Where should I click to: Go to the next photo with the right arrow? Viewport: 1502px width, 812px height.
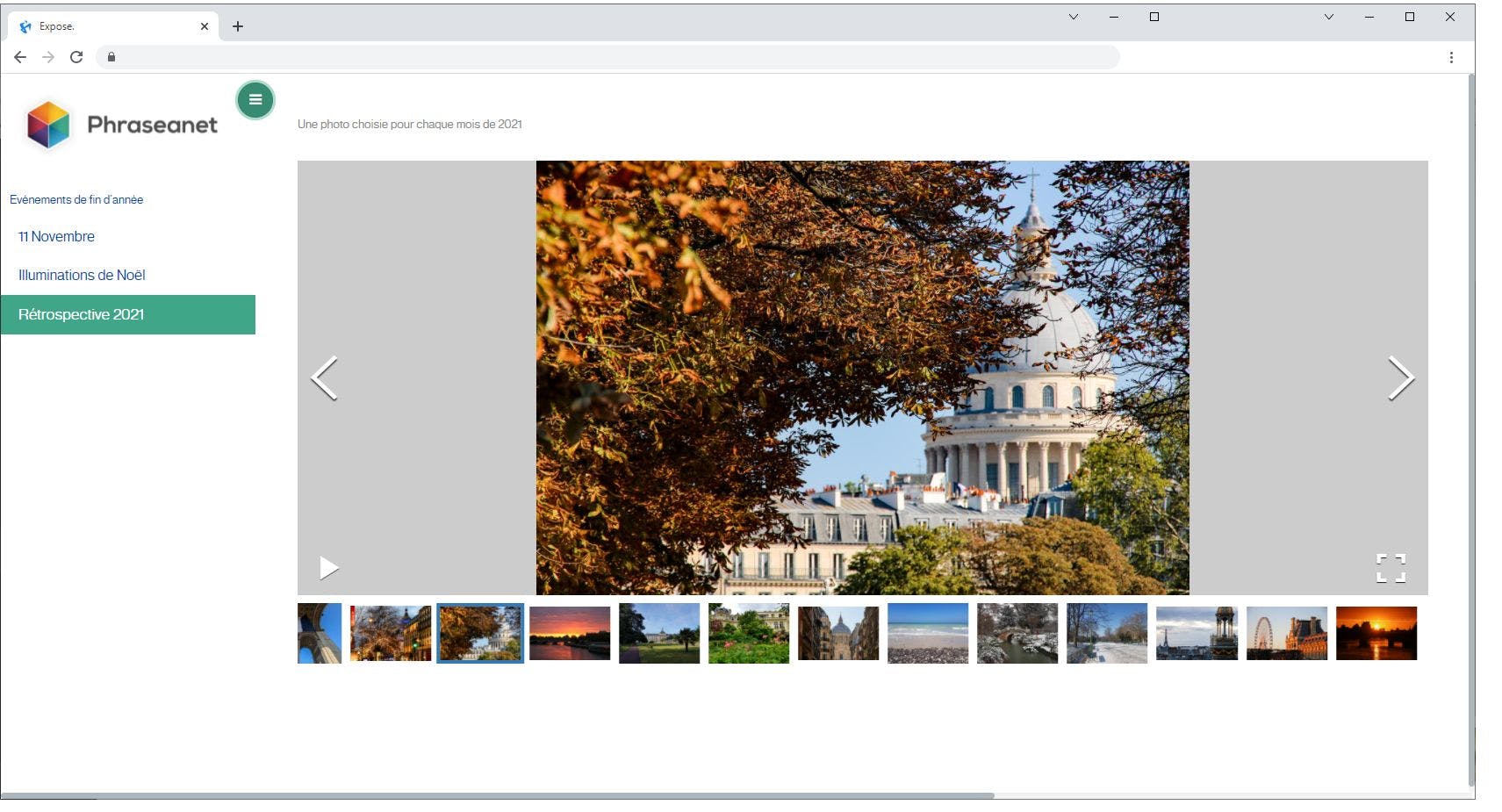click(1401, 378)
